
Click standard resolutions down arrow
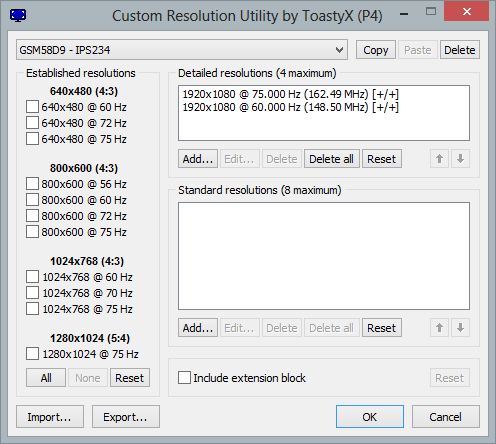[x=460, y=328]
